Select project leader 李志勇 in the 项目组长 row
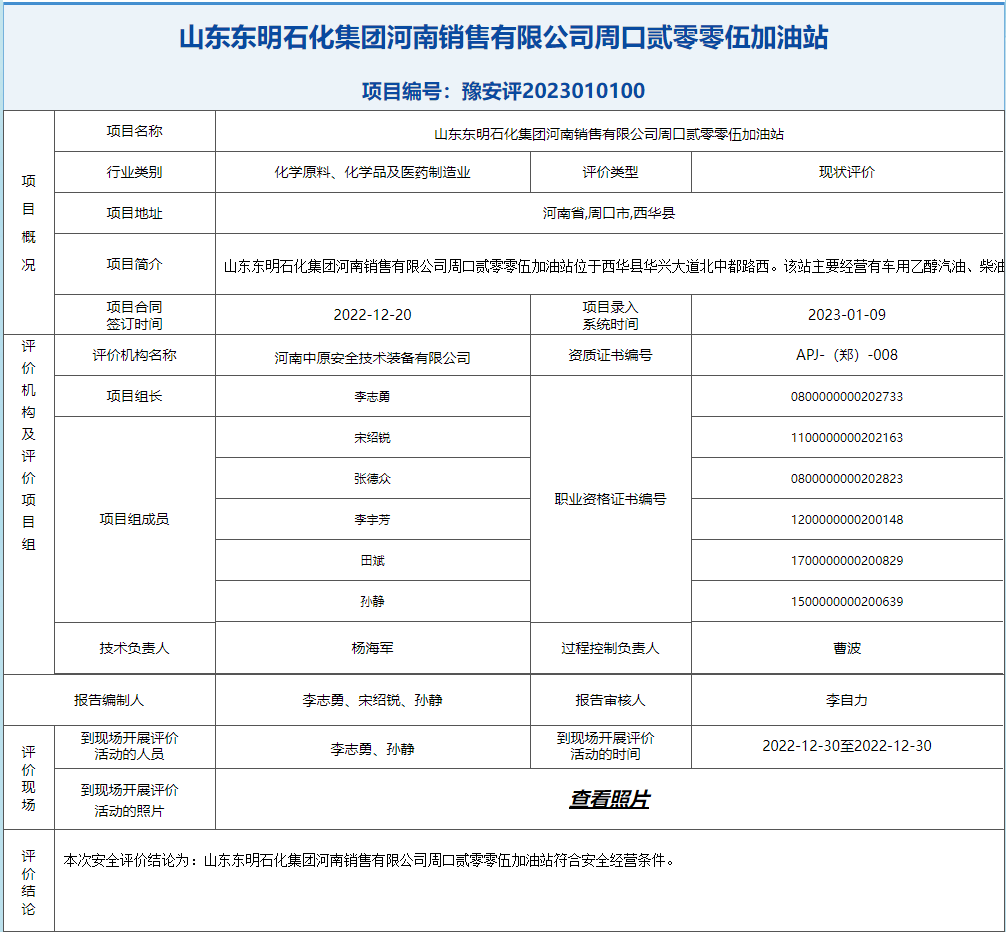This screenshot has width=1006, height=932. (372, 396)
